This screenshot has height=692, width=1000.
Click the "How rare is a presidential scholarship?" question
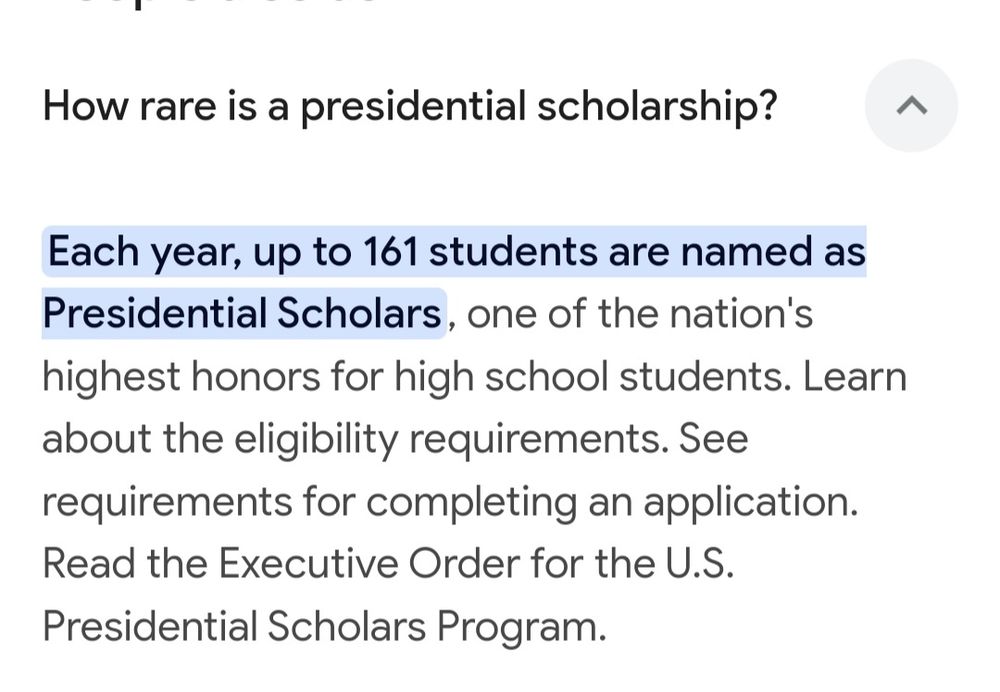coord(409,106)
